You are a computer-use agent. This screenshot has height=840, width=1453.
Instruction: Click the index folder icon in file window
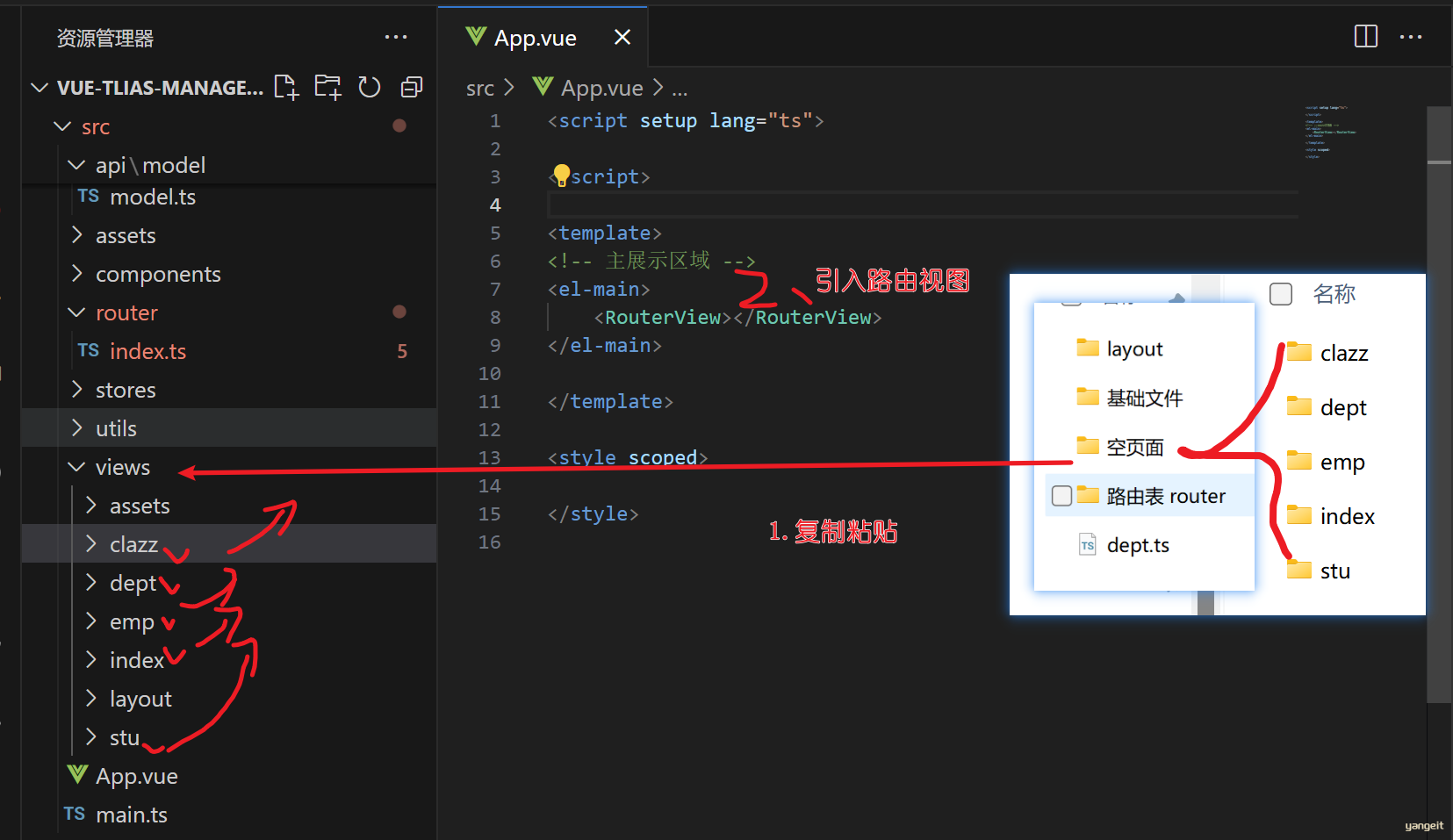[1299, 515]
